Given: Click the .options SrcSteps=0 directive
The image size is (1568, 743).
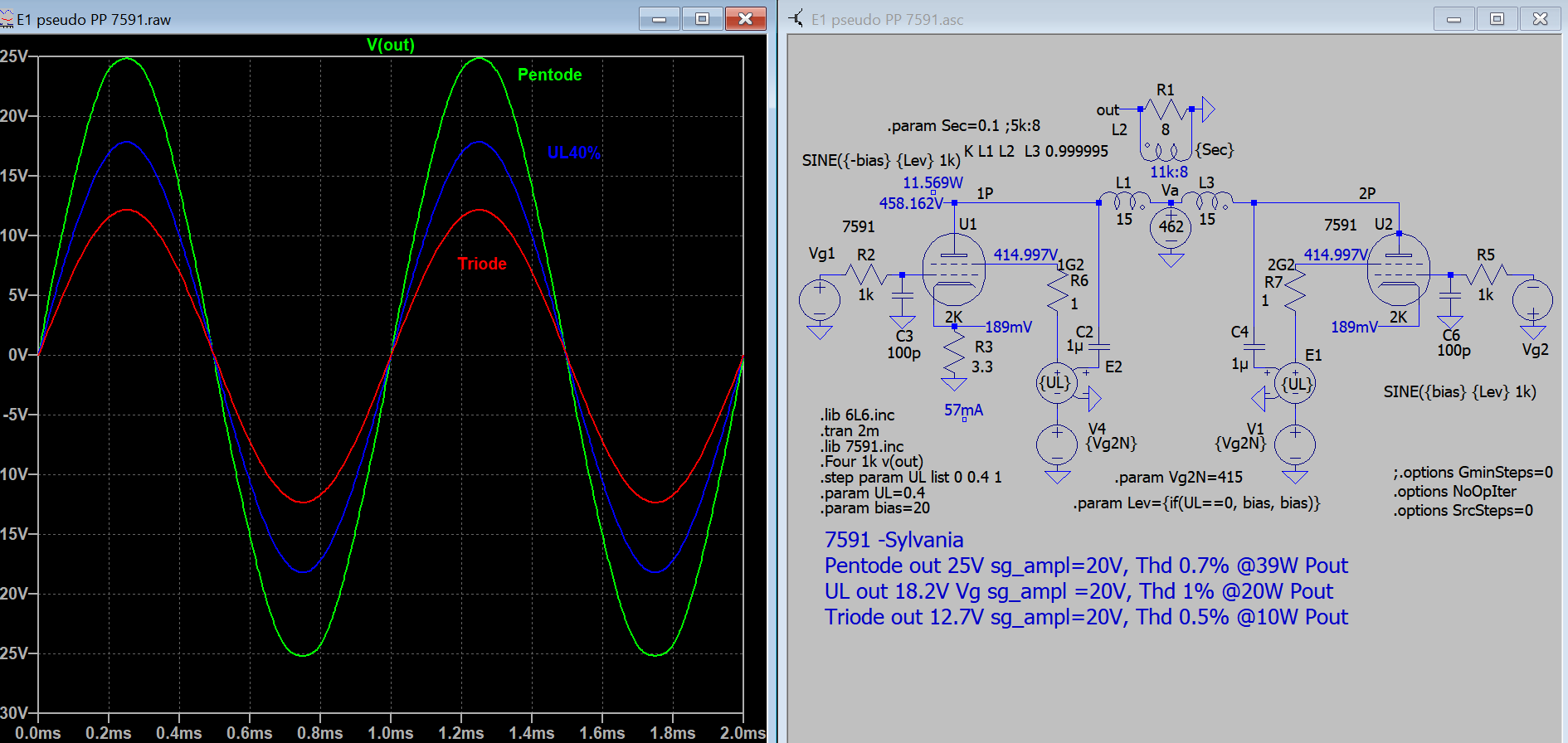Looking at the screenshot, I should pos(1463,510).
